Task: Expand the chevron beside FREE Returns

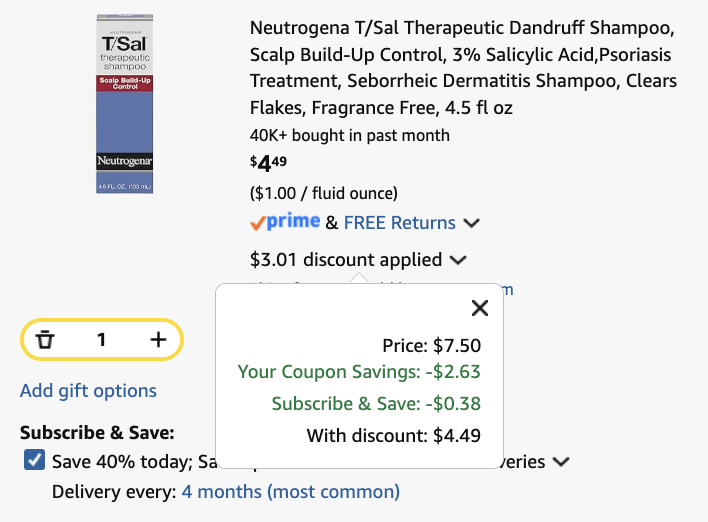Action: click(x=471, y=223)
